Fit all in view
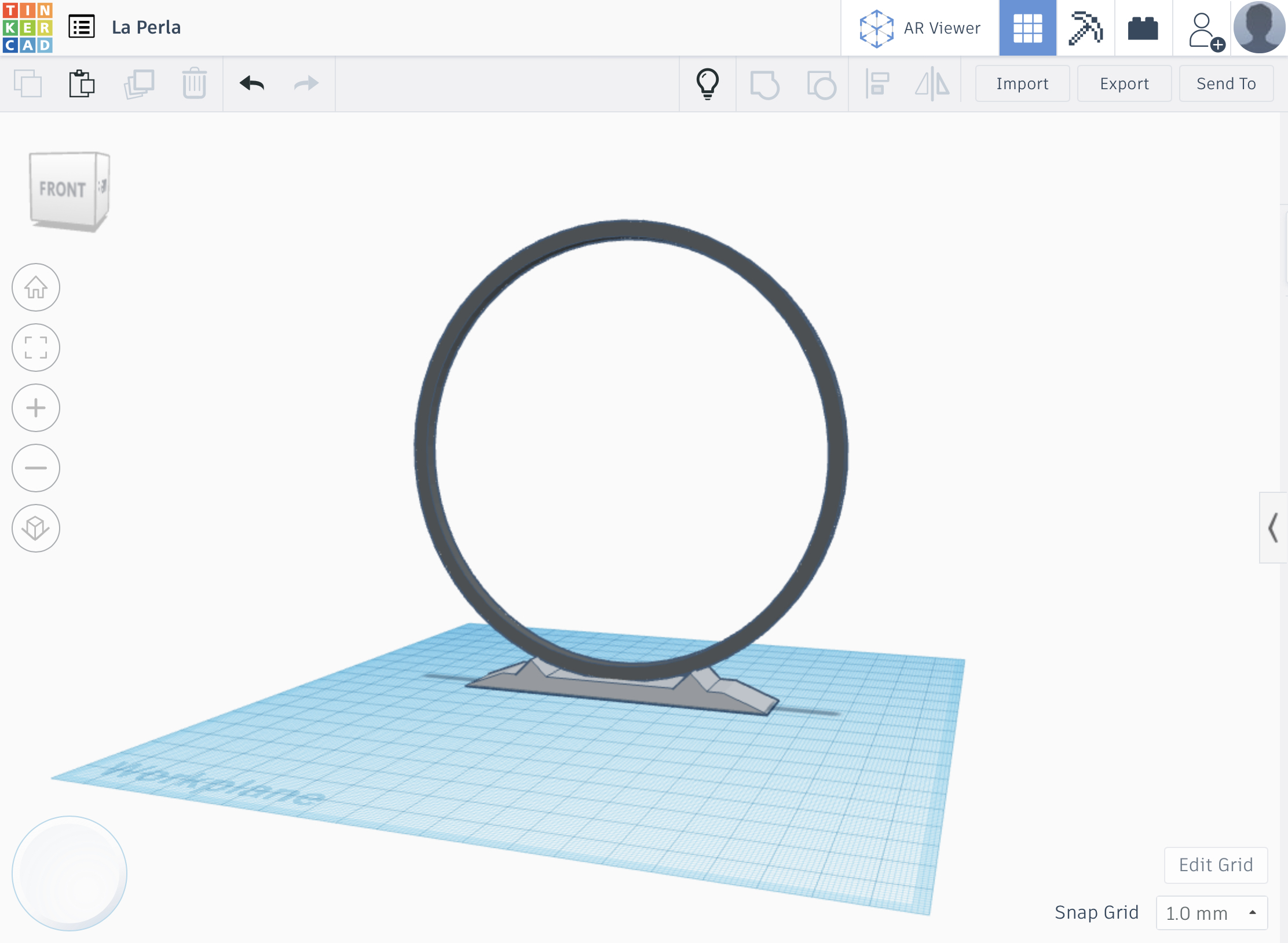1288x943 pixels. pos(36,348)
